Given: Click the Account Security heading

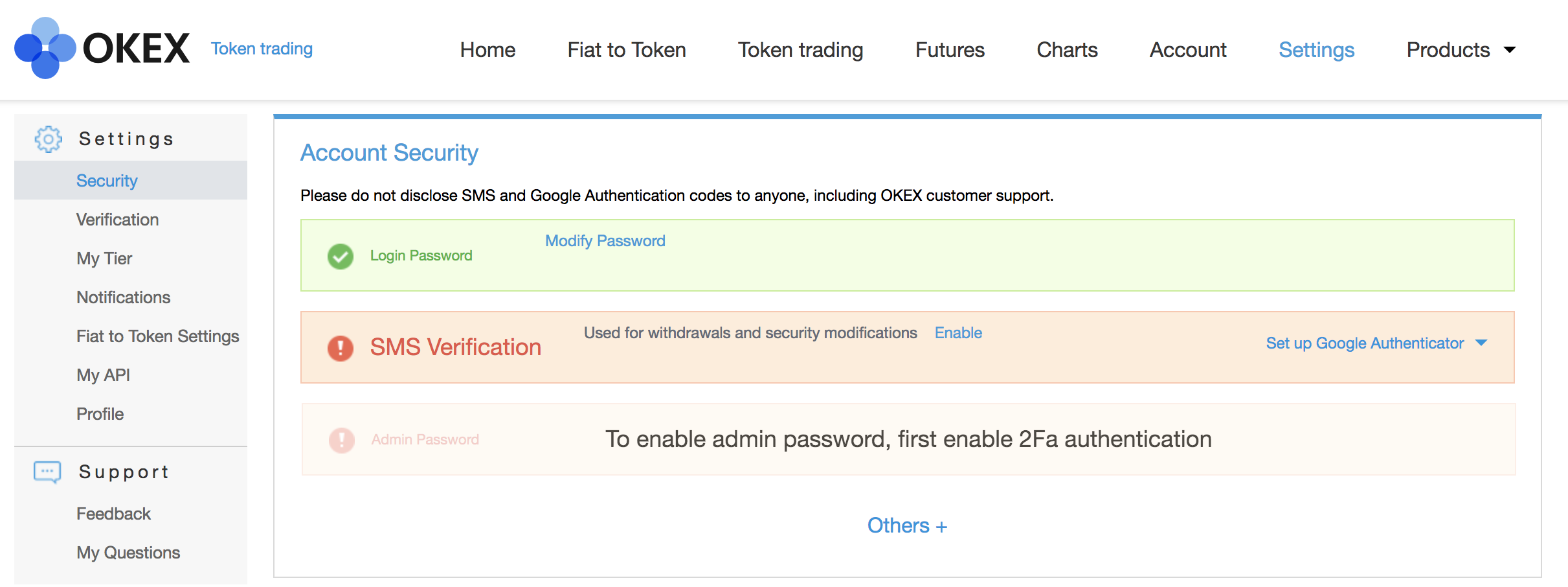Looking at the screenshot, I should (389, 153).
